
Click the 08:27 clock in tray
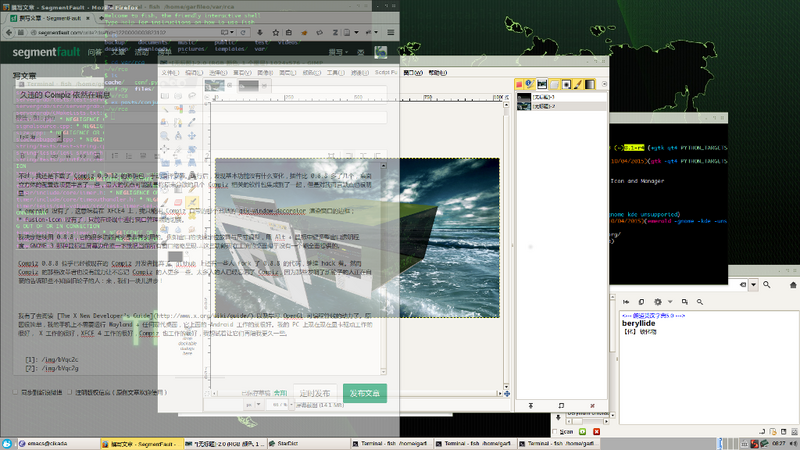[779, 444]
